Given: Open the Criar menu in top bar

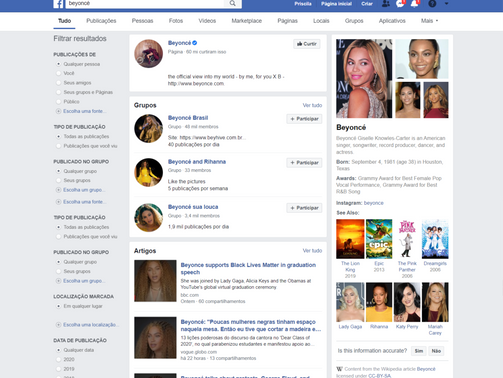Looking at the screenshot, I should pyautogui.click(x=367, y=4).
